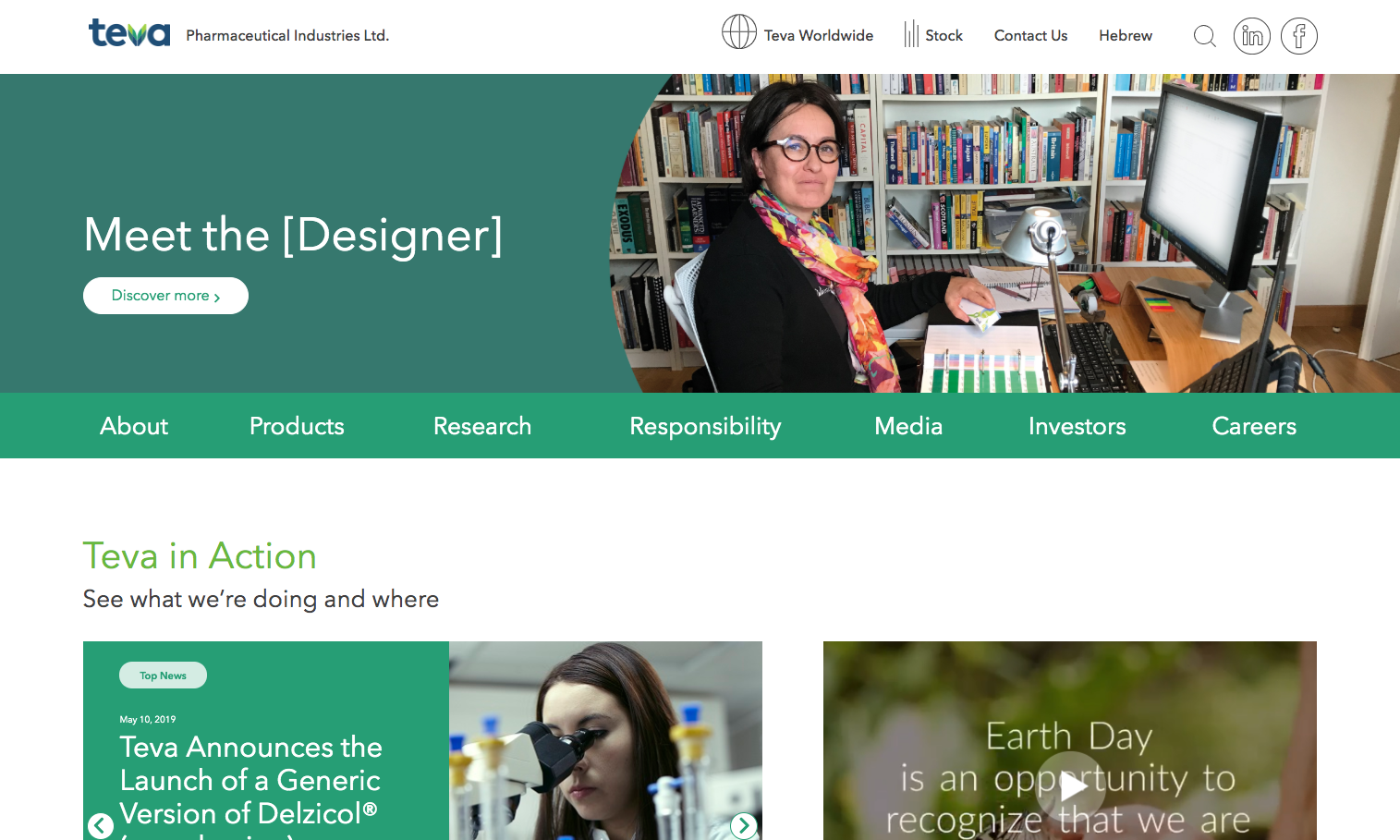This screenshot has height=840, width=1400.
Task: Open the Products menu
Action: (297, 426)
